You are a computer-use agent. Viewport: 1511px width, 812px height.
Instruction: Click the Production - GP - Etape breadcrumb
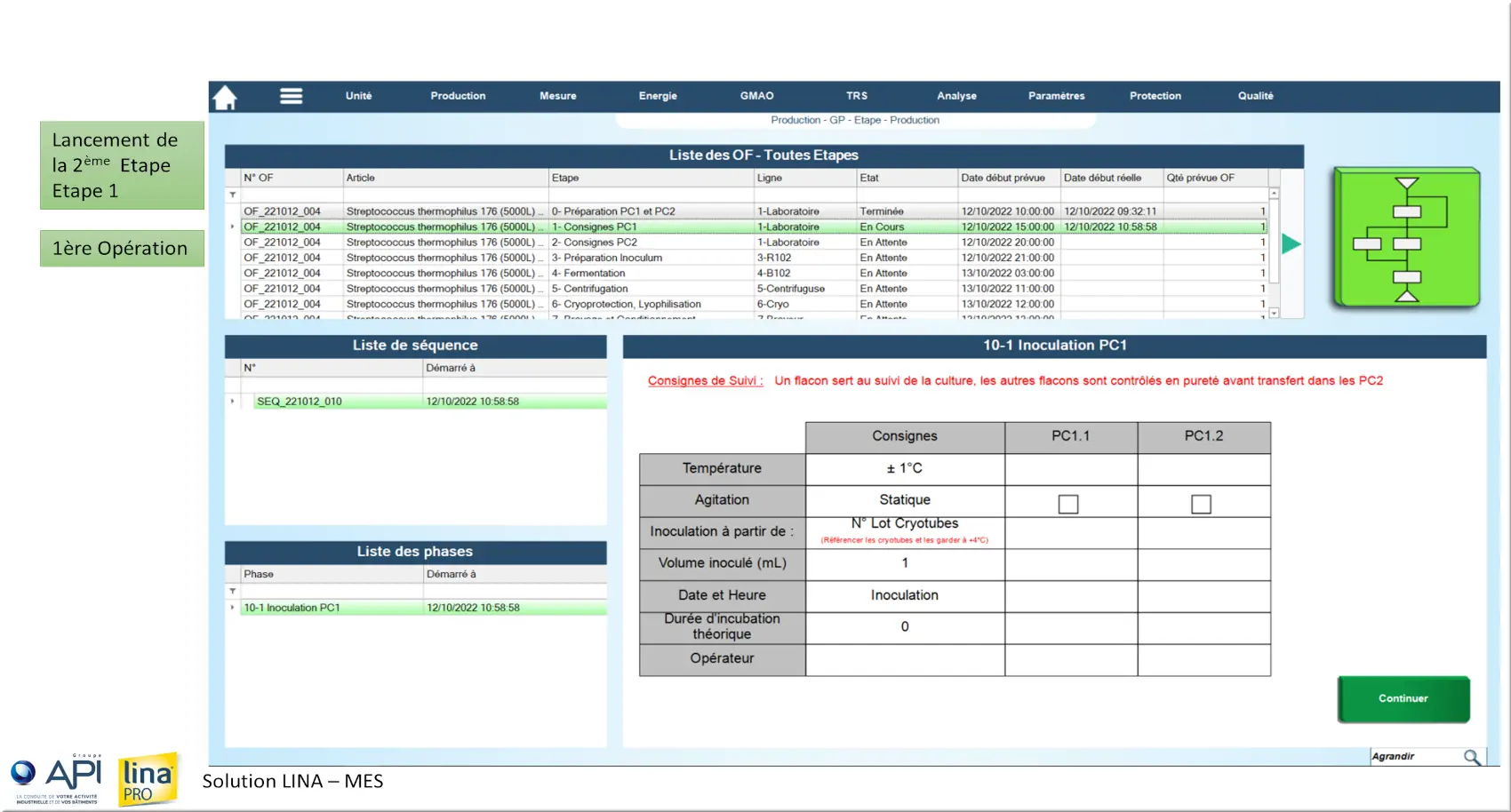(855, 120)
